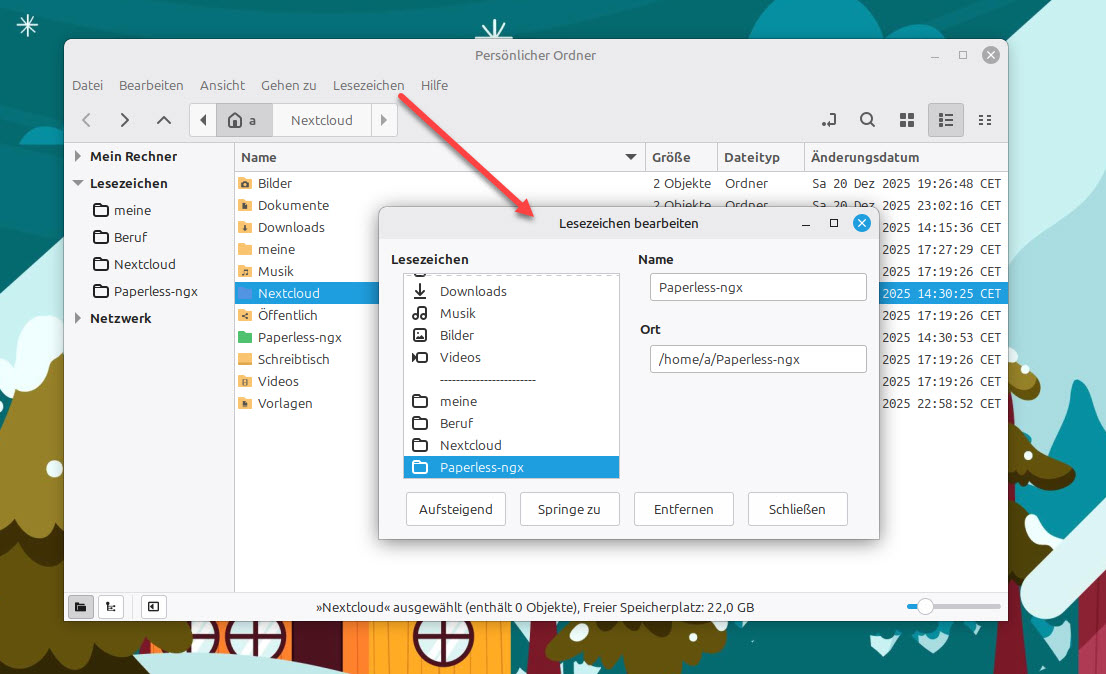1106x674 pixels.
Task: Hide the sidebar with status bar button
Action: tap(153, 606)
